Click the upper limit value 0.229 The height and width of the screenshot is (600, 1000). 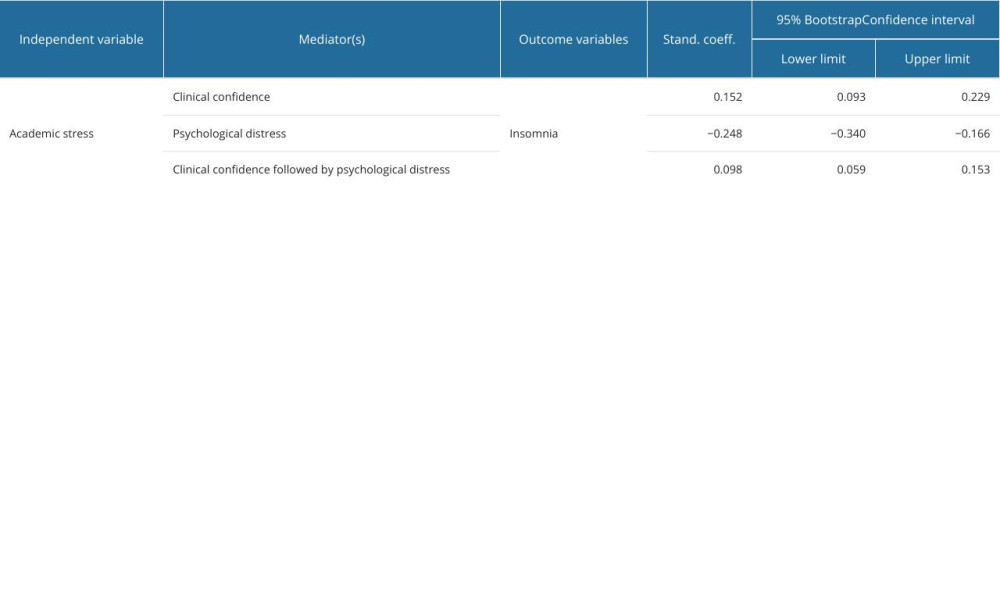976,97
